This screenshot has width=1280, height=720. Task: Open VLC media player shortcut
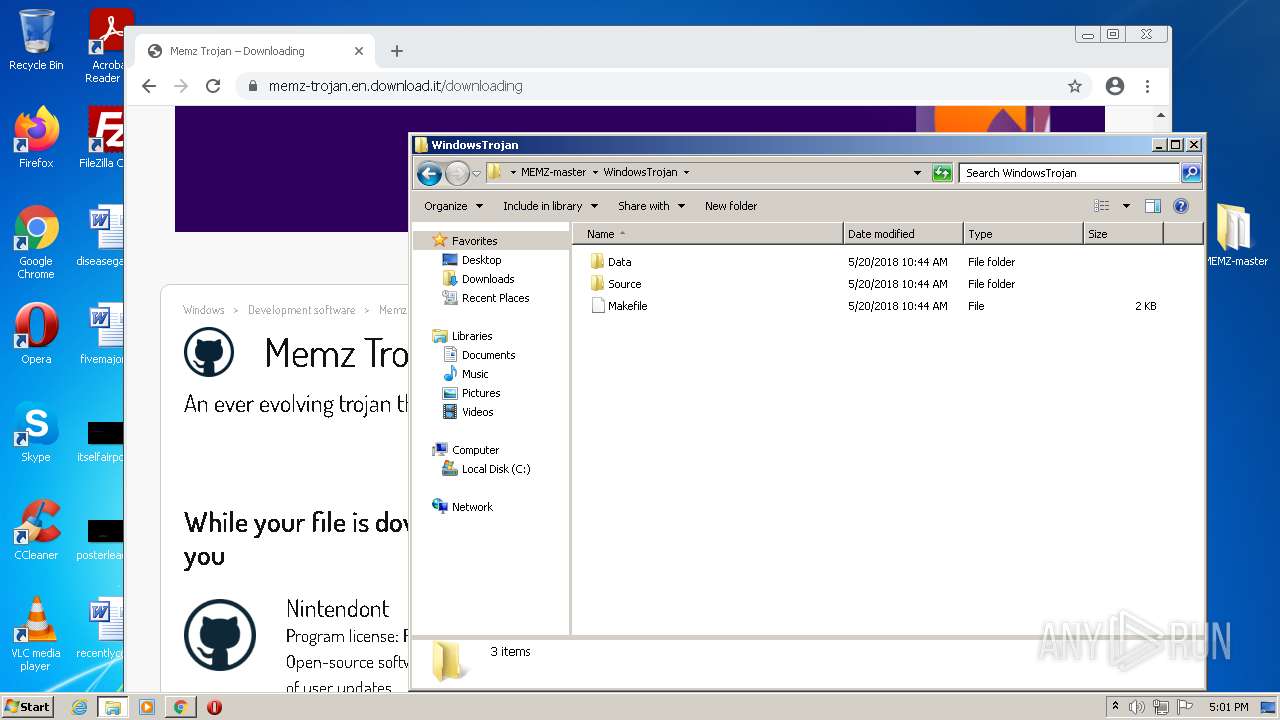tap(36, 634)
